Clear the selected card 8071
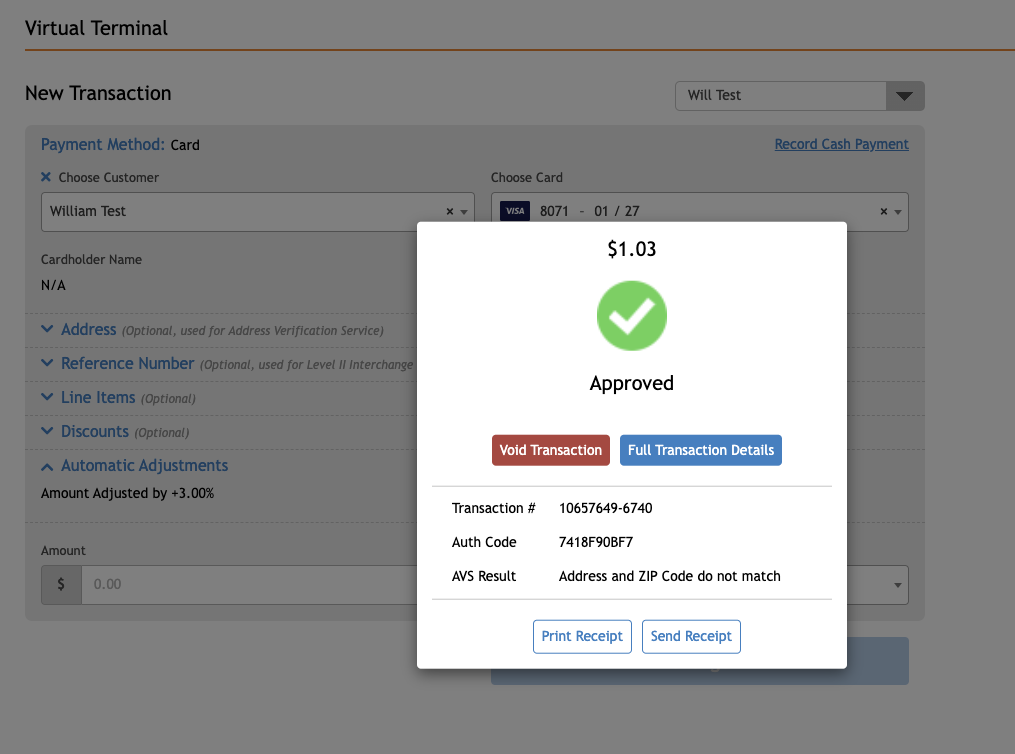 pyautogui.click(x=883, y=212)
